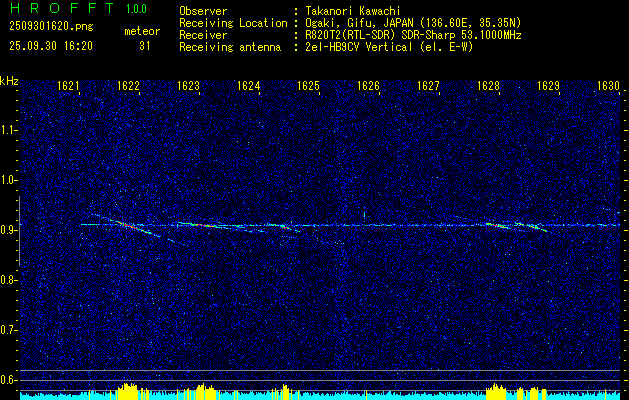The image size is (629, 400).
Task: Click the yellow power burst below 1622
Action: coord(128,391)
